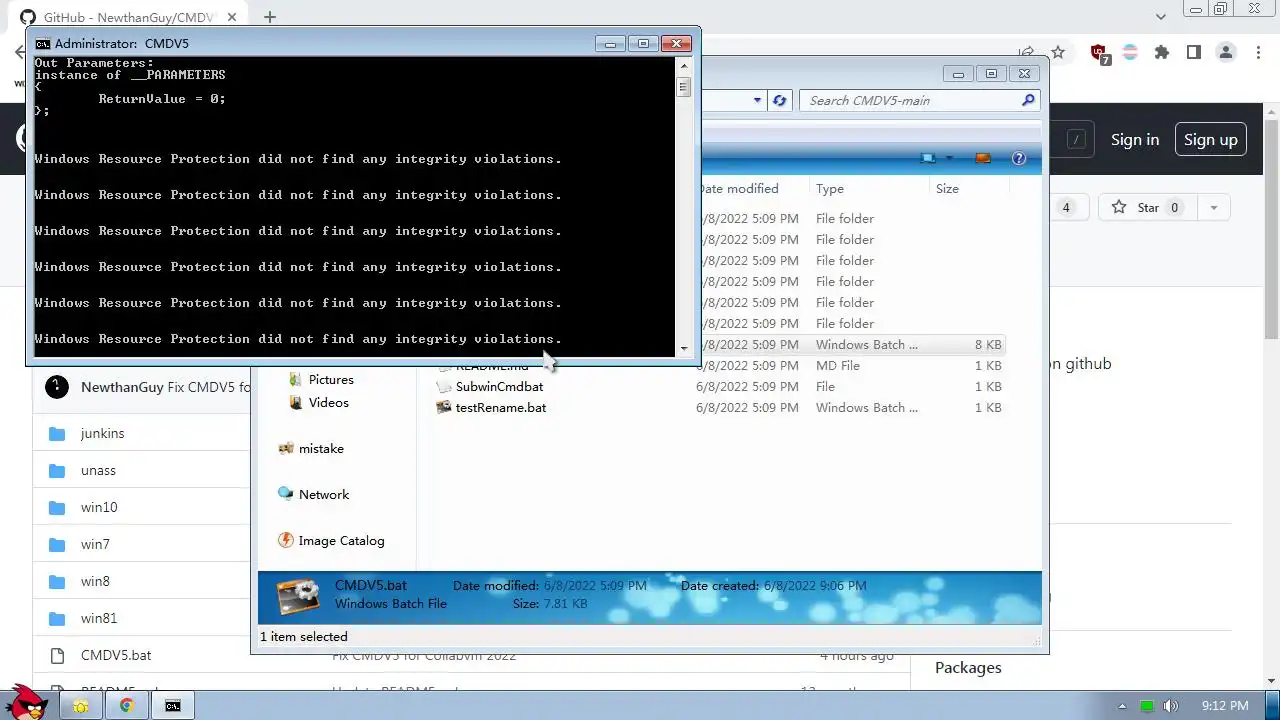Open Videos in the Explorer sidebar
Viewport: 1280px width, 720px height.
[x=328, y=402]
